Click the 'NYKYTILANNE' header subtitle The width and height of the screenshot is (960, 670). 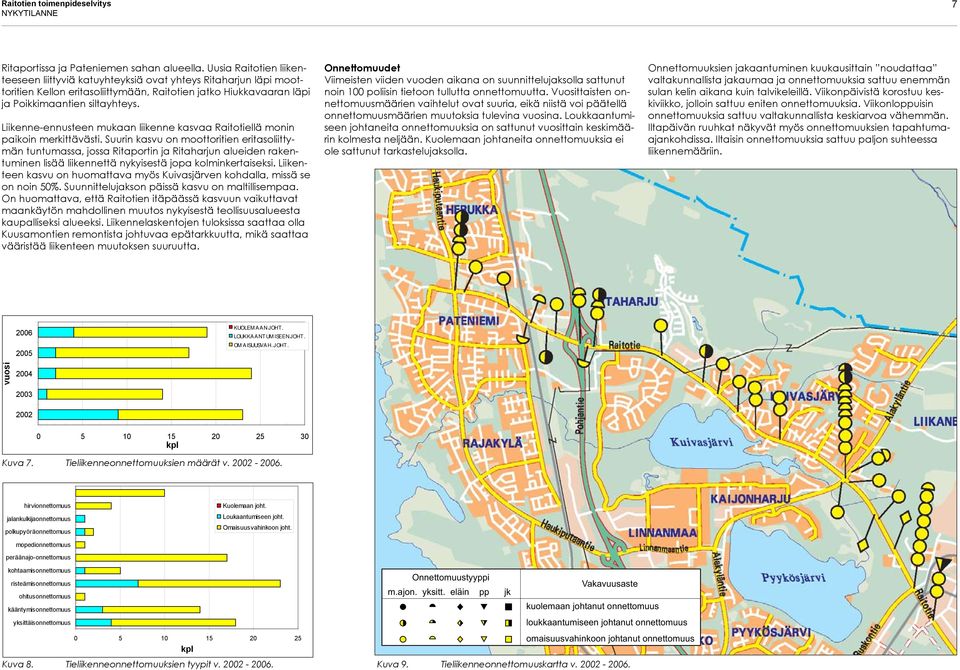point(29,13)
